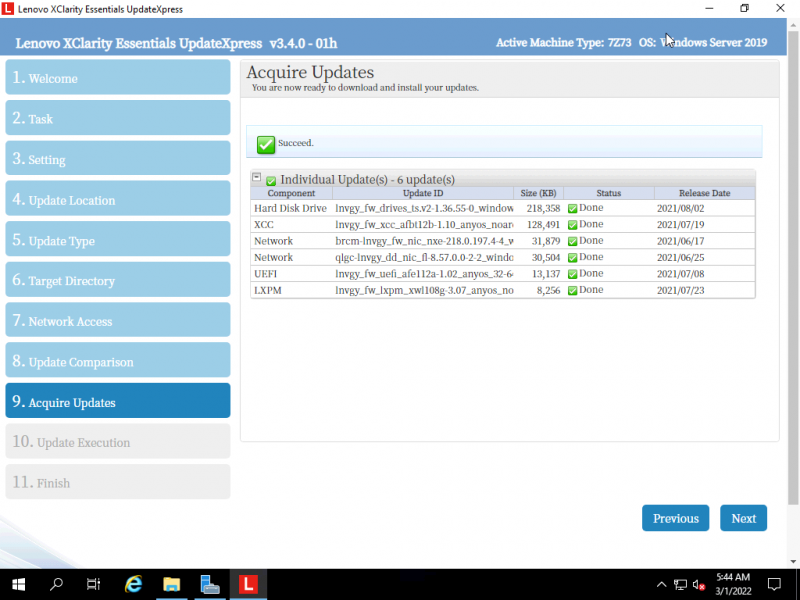This screenshot has height=600, width=800.
Task: Click update ID brcm-lnvgy_fw_nic_nxe-218.0.197.4
Action: 424,241
